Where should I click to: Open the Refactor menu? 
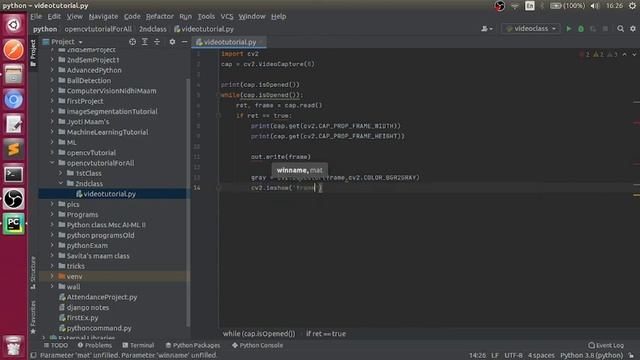[160, 16]
